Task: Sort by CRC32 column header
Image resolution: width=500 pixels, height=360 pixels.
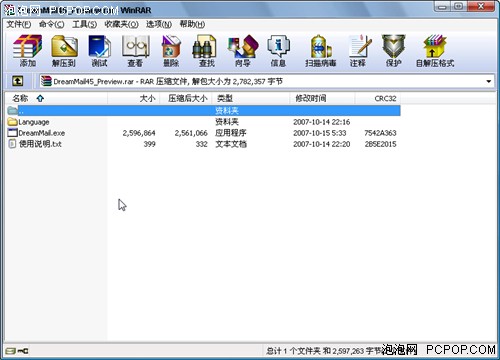Action: click(378, 98)
